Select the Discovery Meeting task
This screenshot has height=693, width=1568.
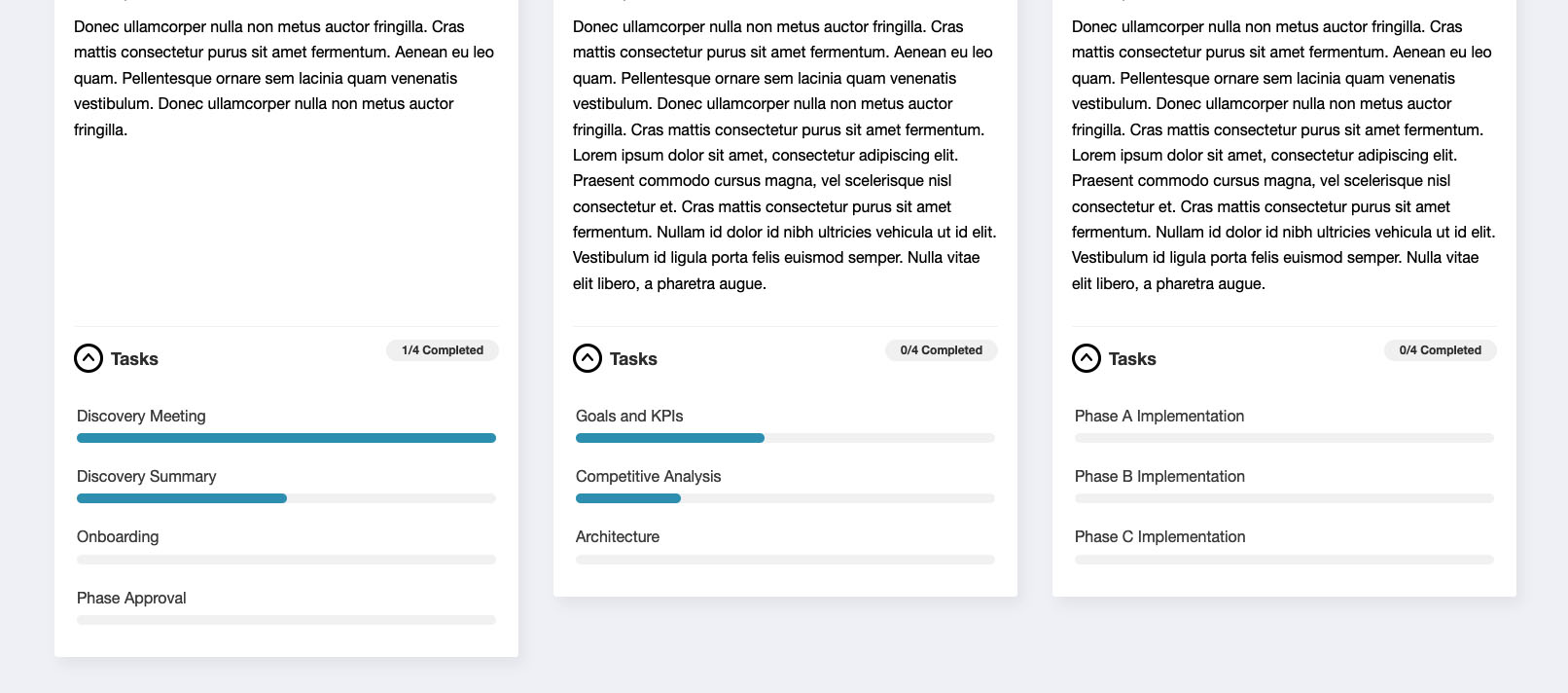point(141,416)
